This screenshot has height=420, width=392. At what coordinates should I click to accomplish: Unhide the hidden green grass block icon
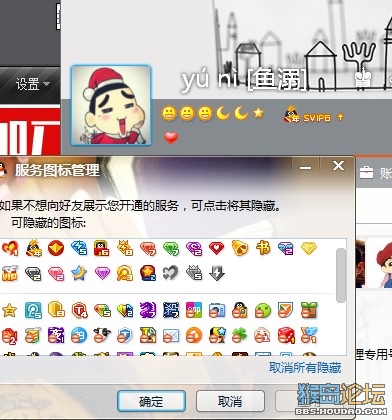[309, 310]
